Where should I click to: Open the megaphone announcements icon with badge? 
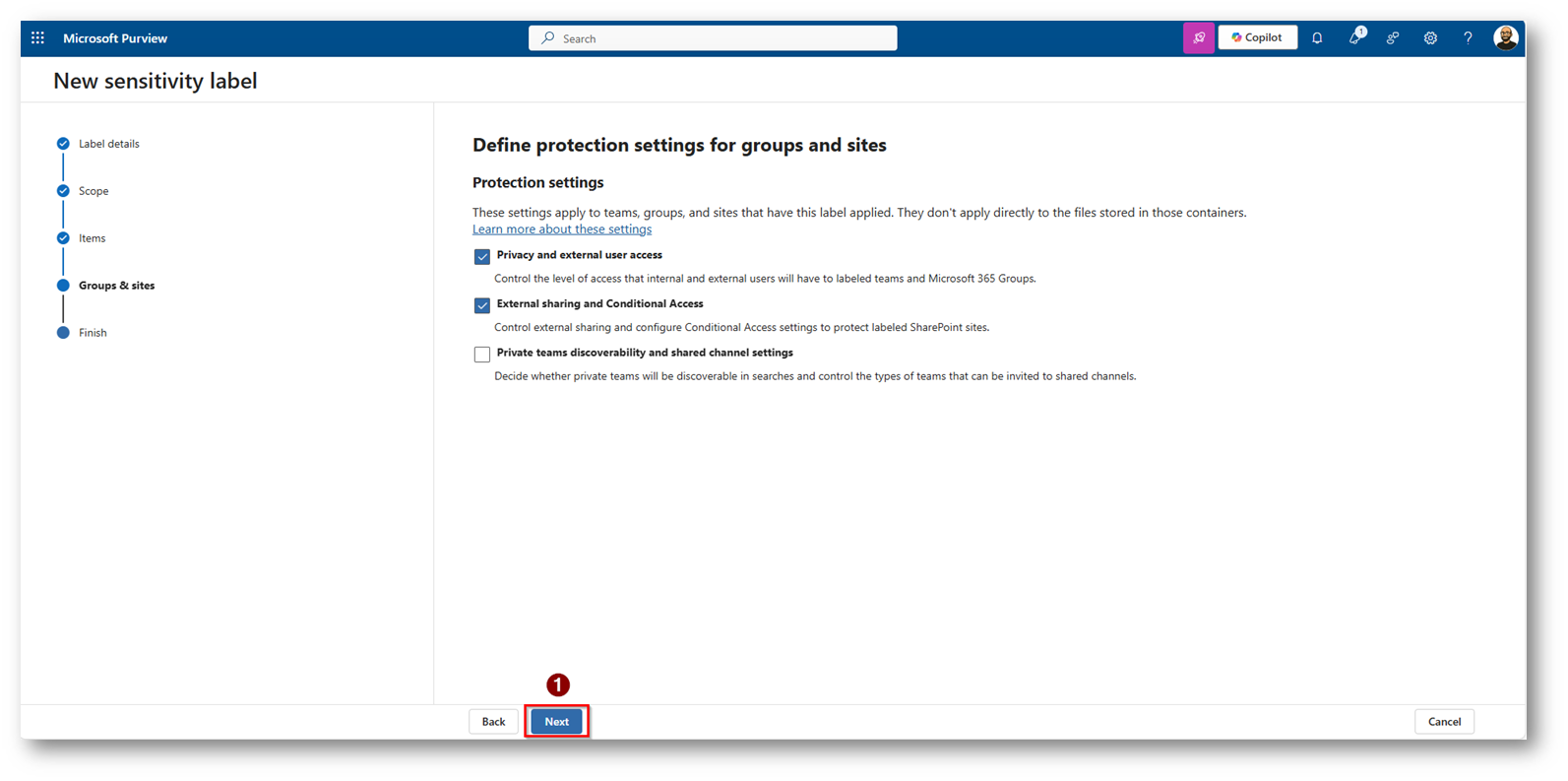coord(1355,37)
